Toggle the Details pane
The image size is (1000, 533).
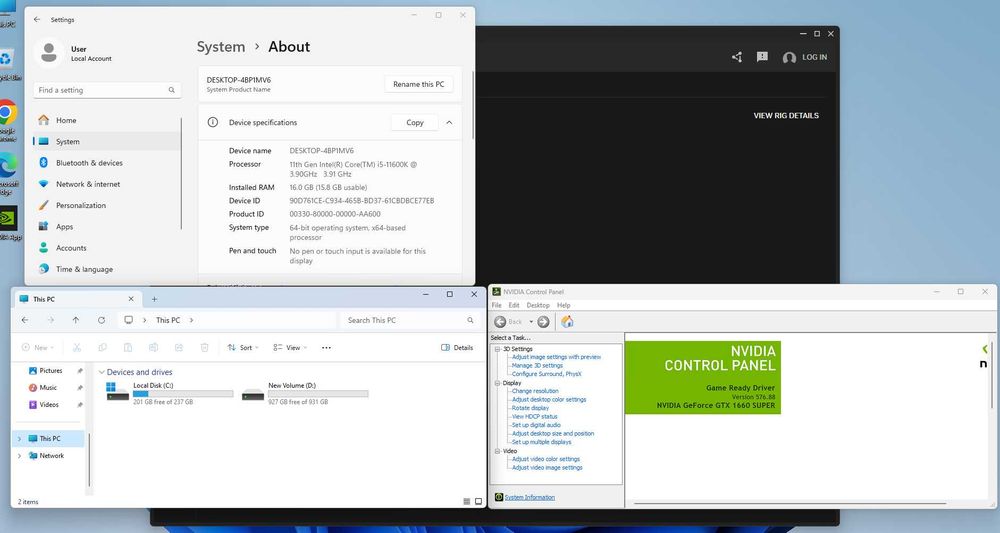(457, 347)
